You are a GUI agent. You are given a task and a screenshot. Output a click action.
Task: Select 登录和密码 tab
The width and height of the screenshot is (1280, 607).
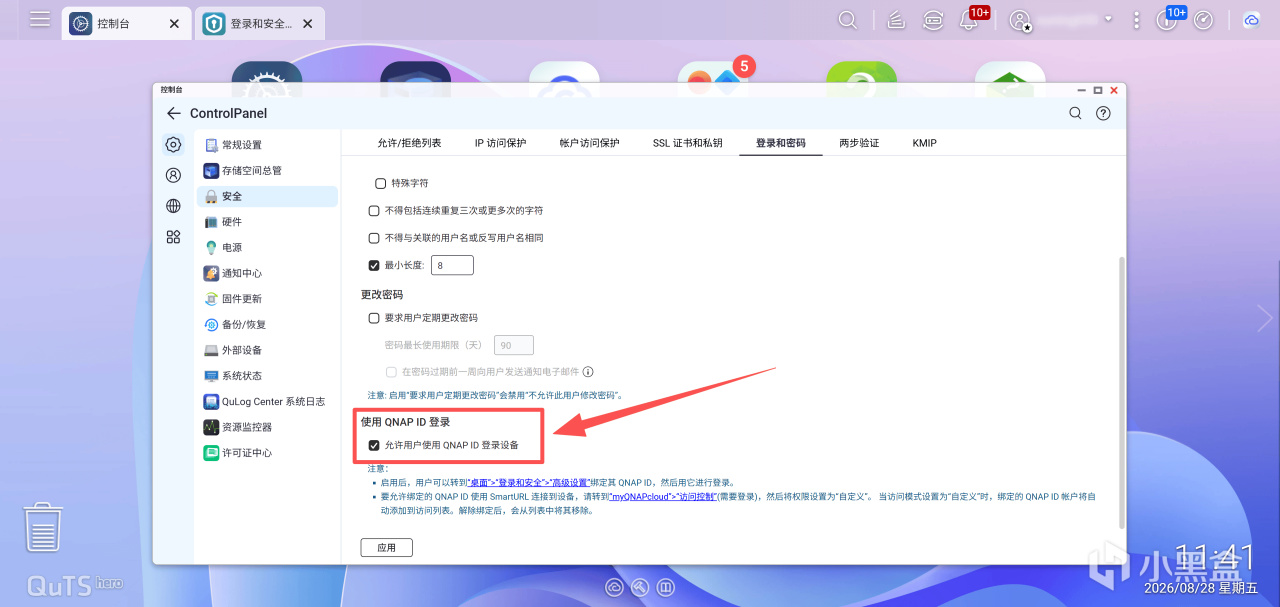pos(781,143)
